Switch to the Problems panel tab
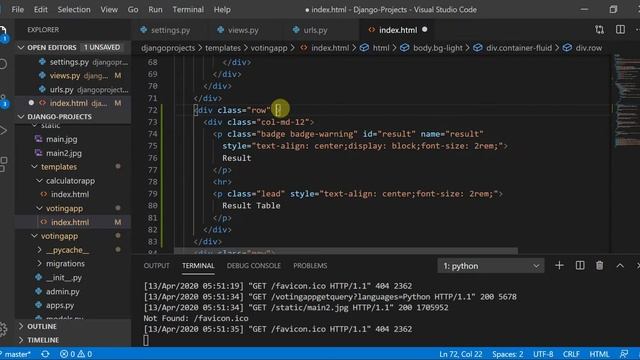 click(310, 266)
